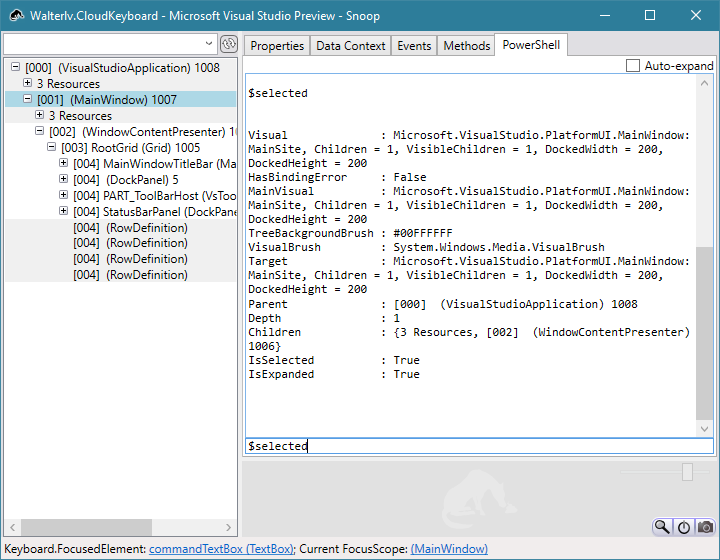Select the [004] StatusBarPanel row
Screen dimensions: 720x560
point(154,212)
